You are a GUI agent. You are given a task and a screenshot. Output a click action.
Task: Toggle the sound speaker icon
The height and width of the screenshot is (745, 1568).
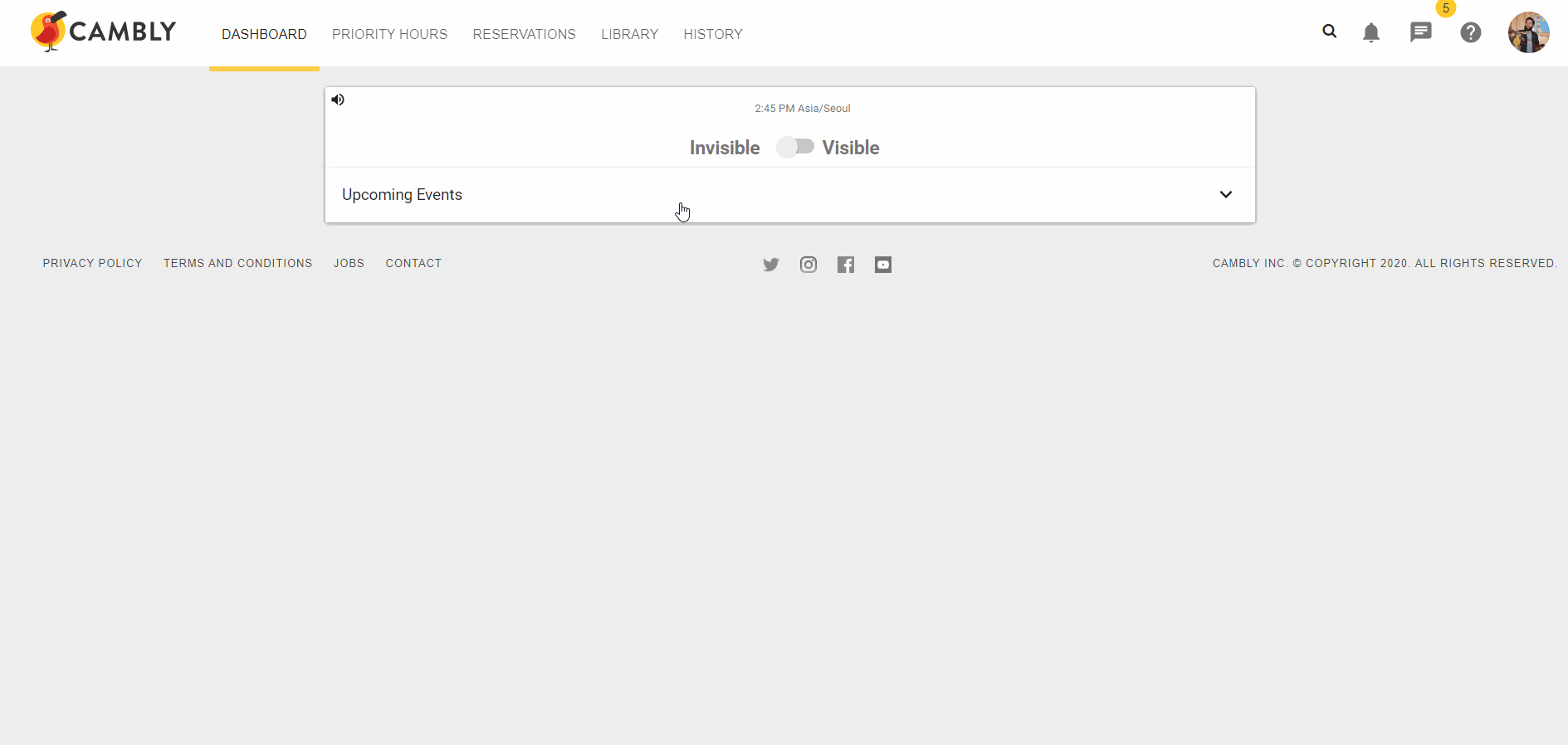(x=338, y=100)
